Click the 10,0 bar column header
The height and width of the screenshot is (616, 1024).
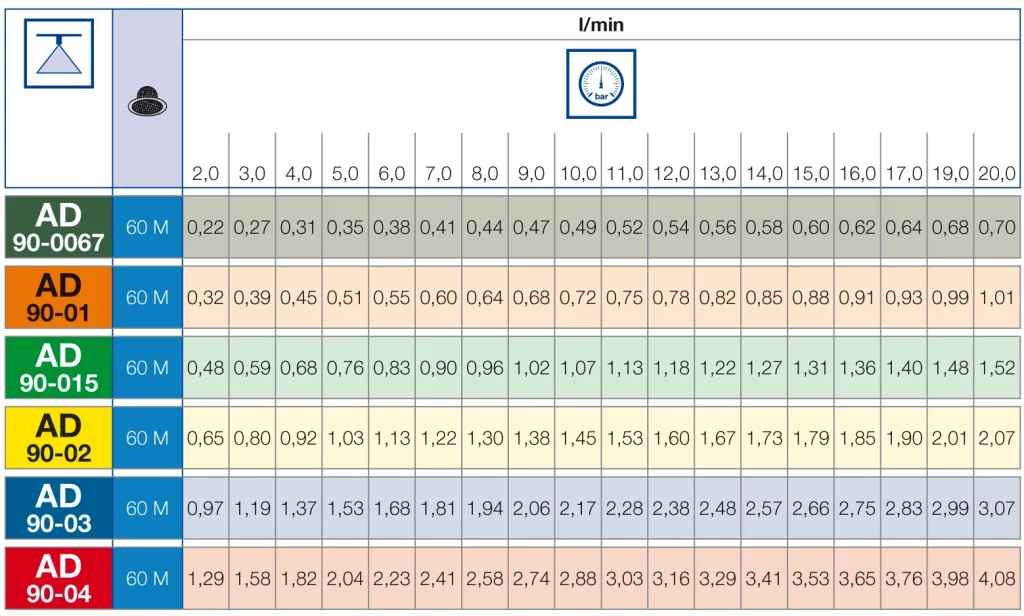(578, 173)
